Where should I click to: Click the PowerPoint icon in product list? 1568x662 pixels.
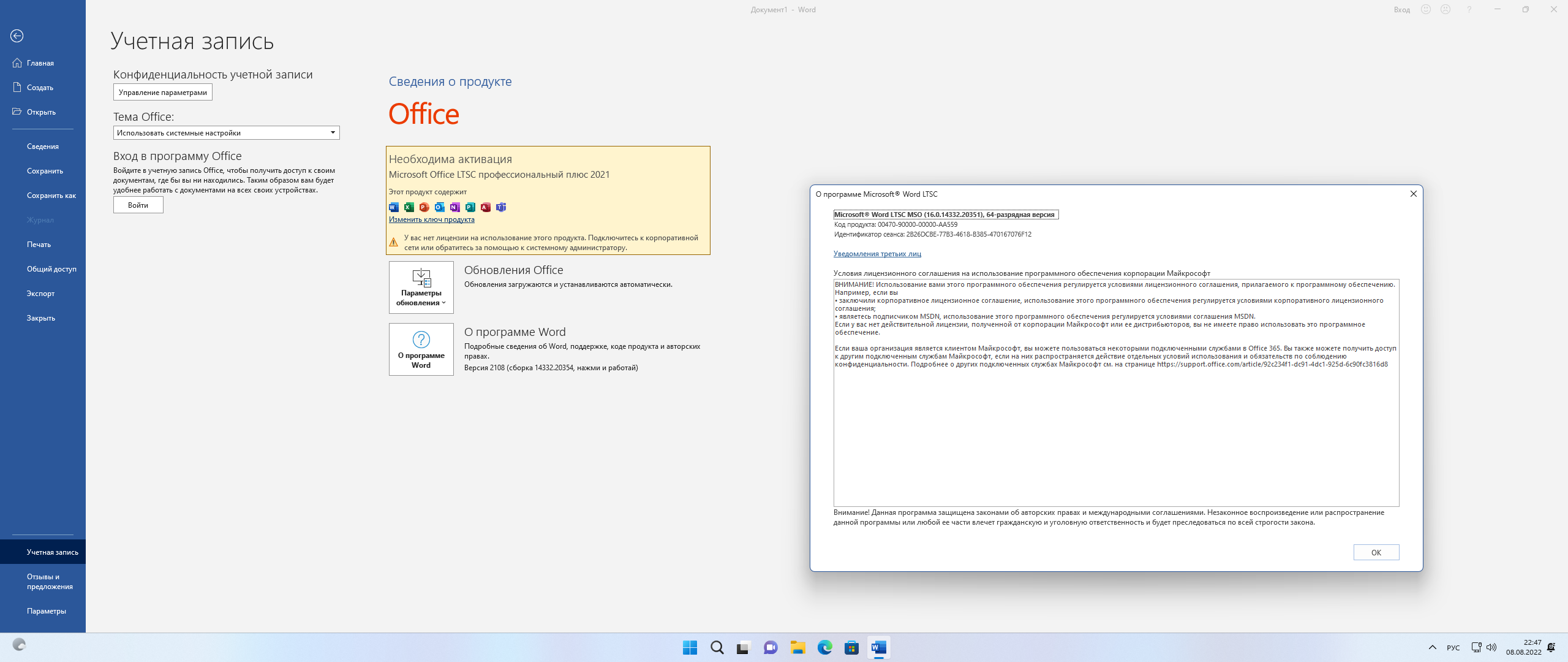point(424,207)
